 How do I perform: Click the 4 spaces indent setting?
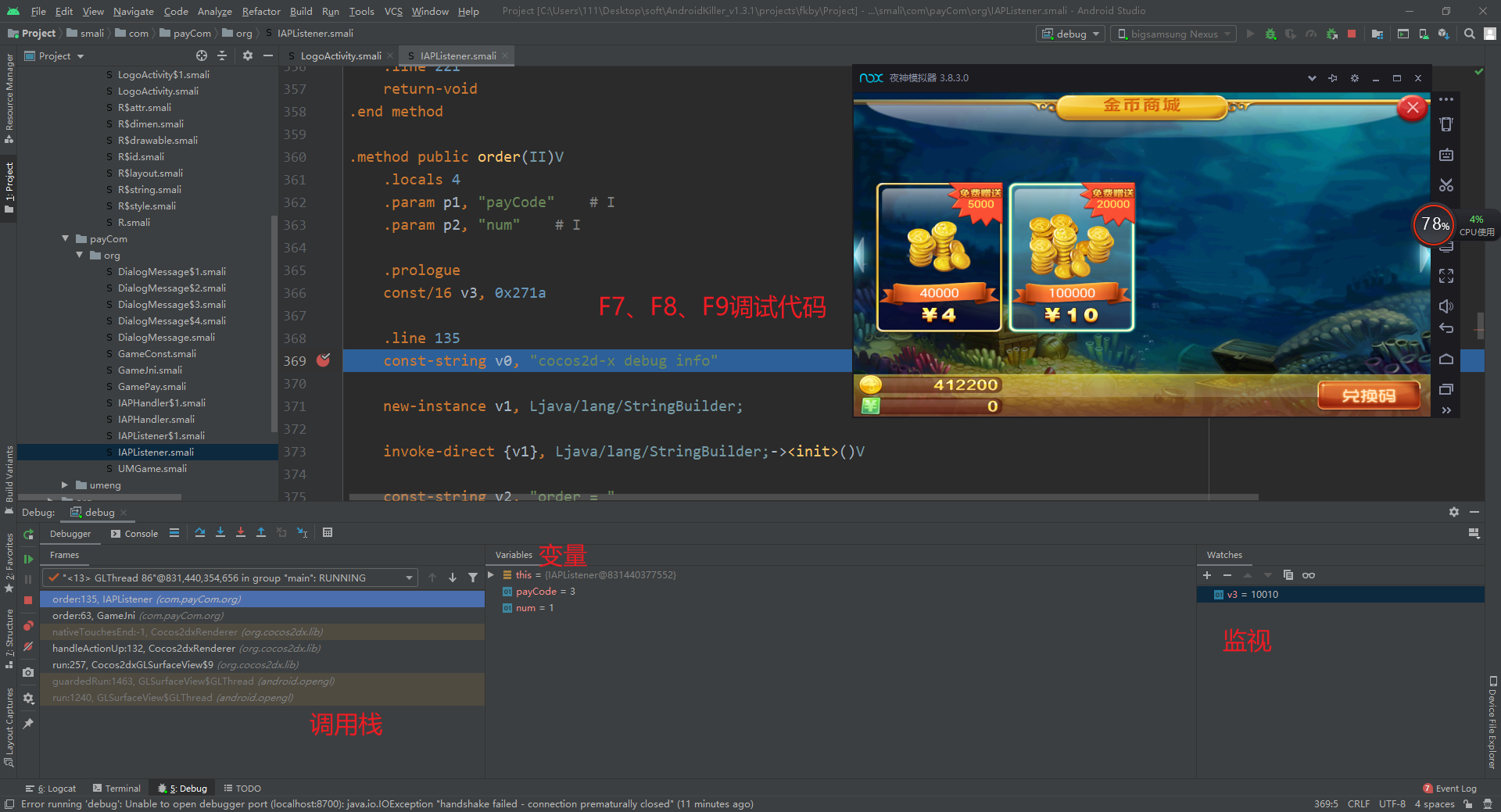1435,803
